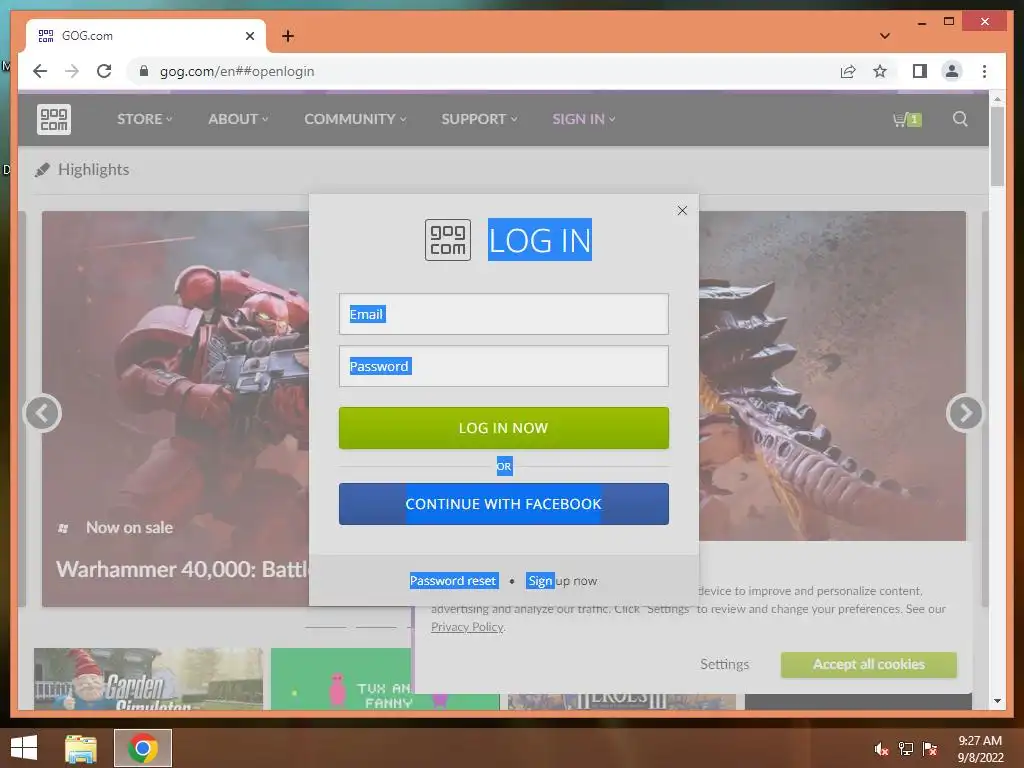The image size is (1024, 768).
Task: Click the network tray icon
Action: tap(906, 748)
